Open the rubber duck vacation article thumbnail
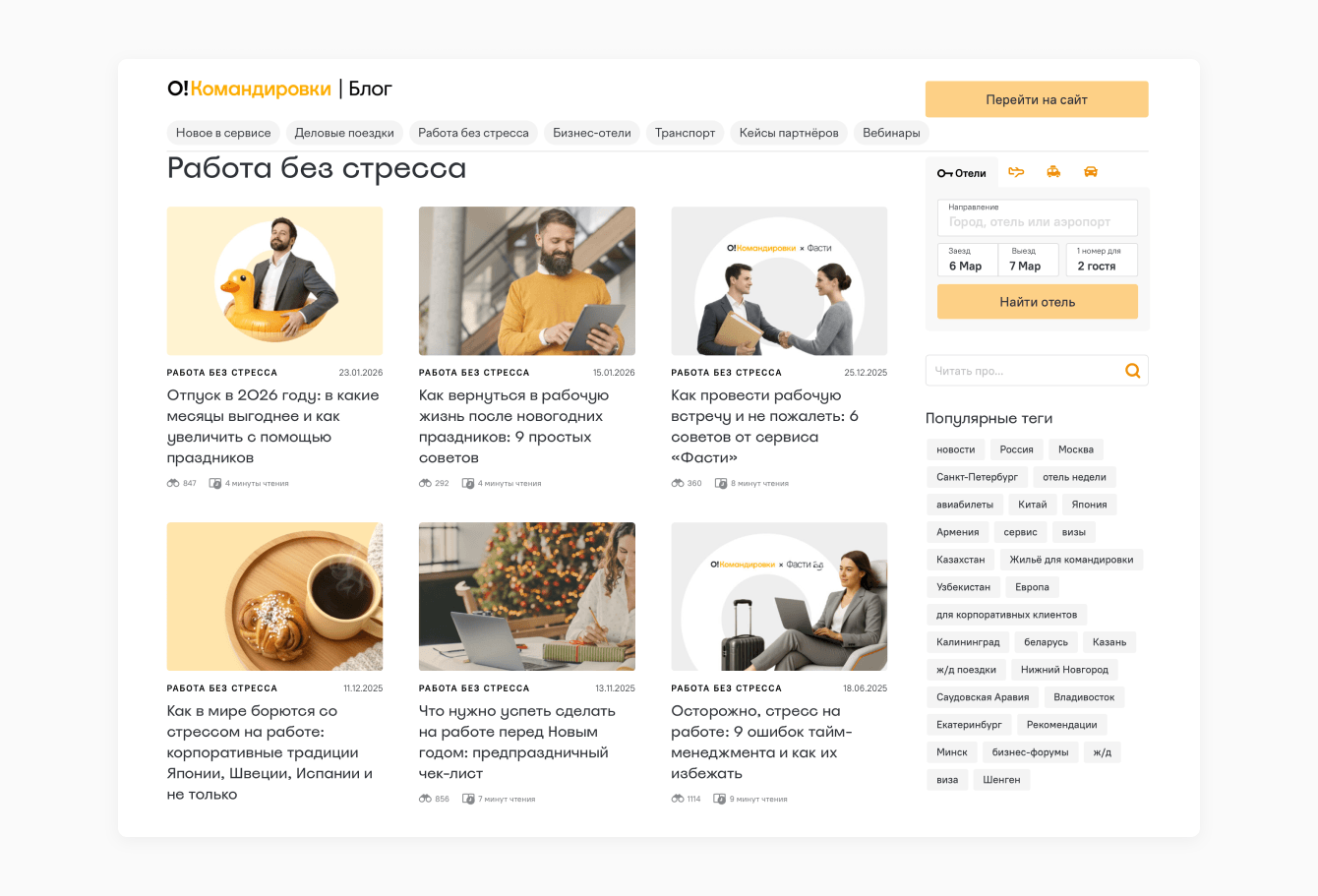 point(274,281)
